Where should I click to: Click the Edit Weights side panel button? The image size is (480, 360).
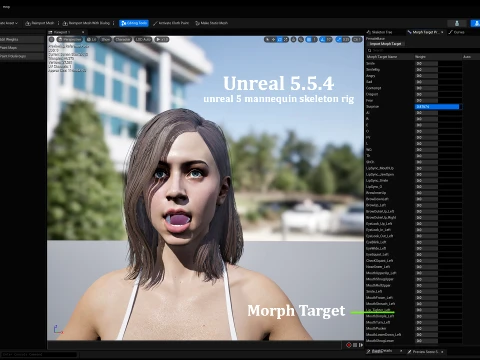pos(22,39)
